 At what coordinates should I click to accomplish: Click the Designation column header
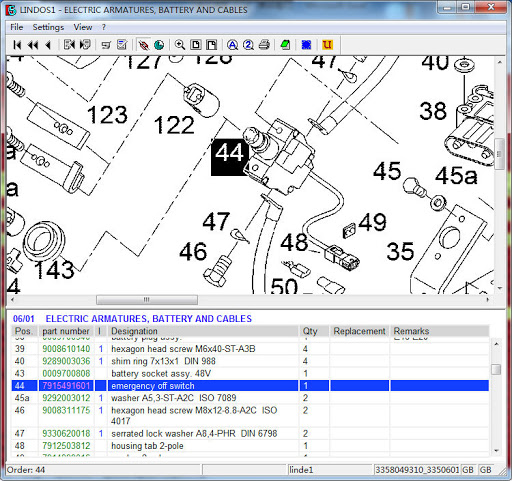[203, 331]
